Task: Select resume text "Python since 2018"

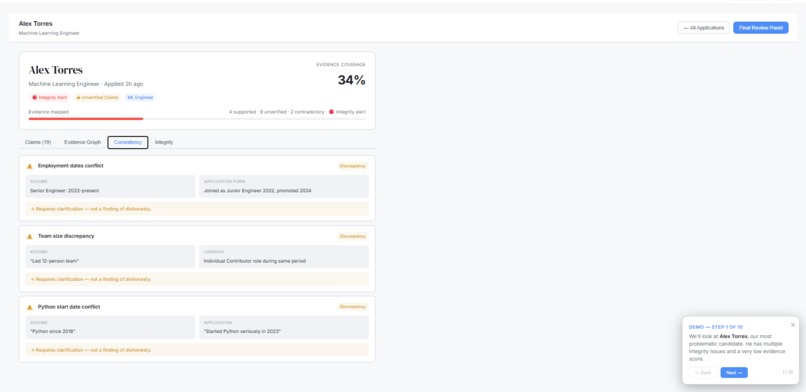Action: coord(53,331)
